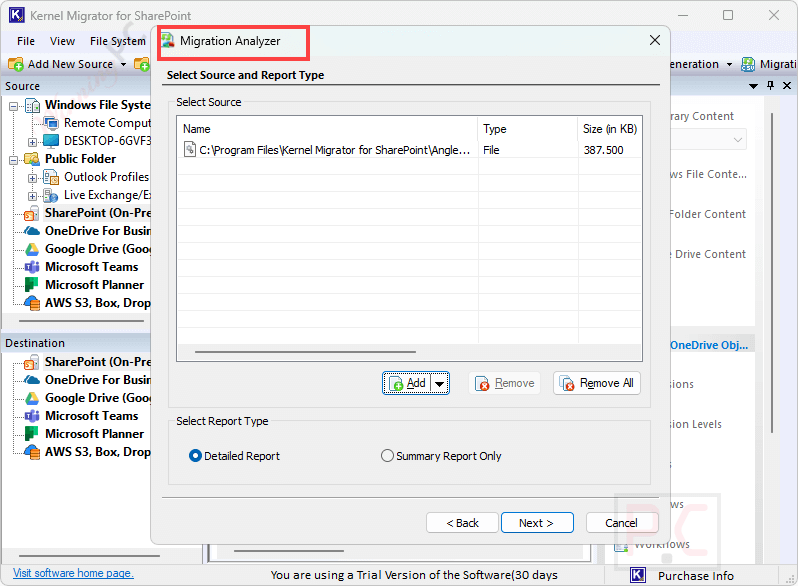The width and height of the screenshot is (798, 586).
Task: Select the Remote Computer icon in Source tree
Action: click(51, 123)
